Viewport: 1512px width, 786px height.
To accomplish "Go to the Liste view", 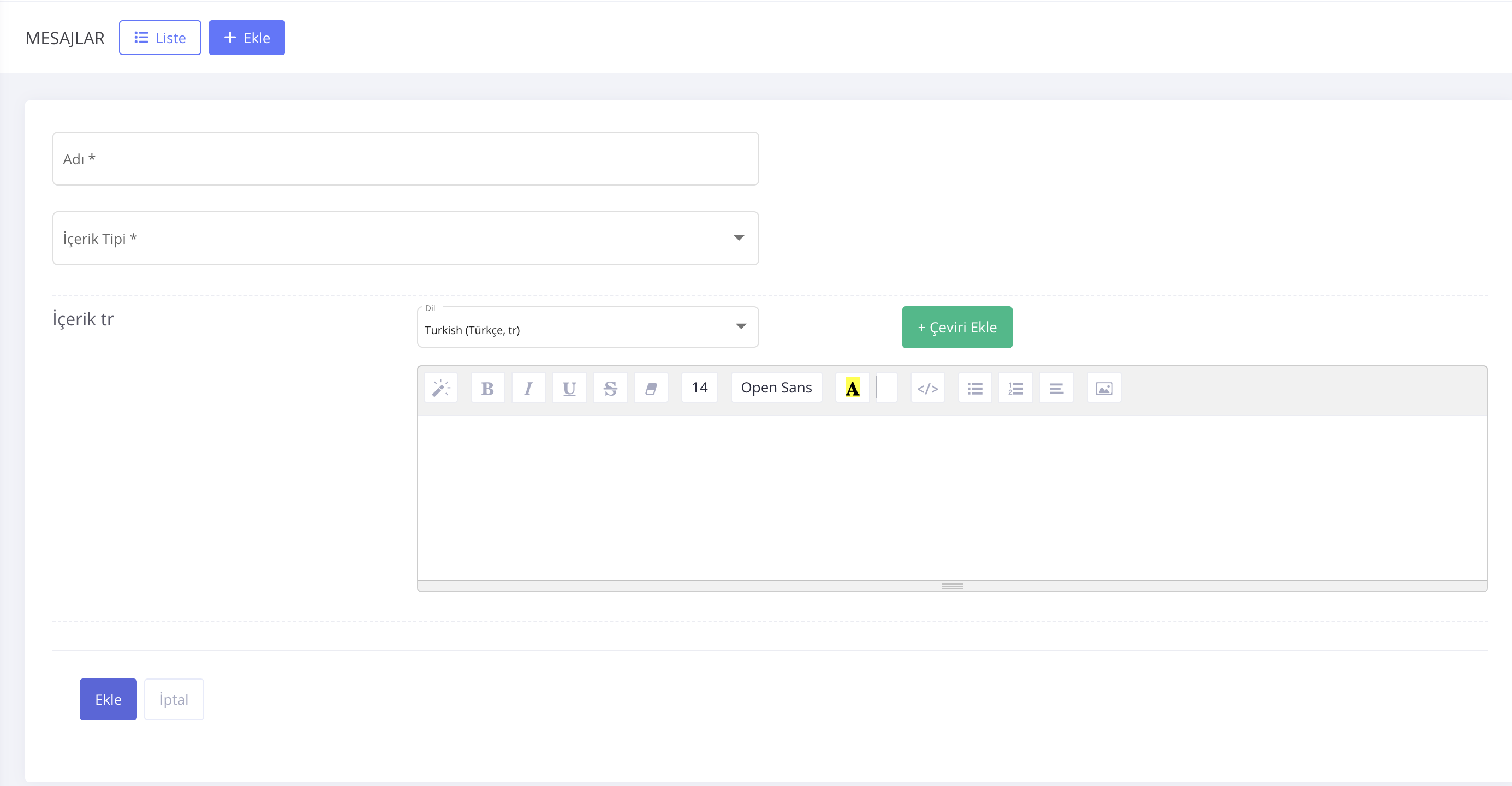I will tap(159, 38).
